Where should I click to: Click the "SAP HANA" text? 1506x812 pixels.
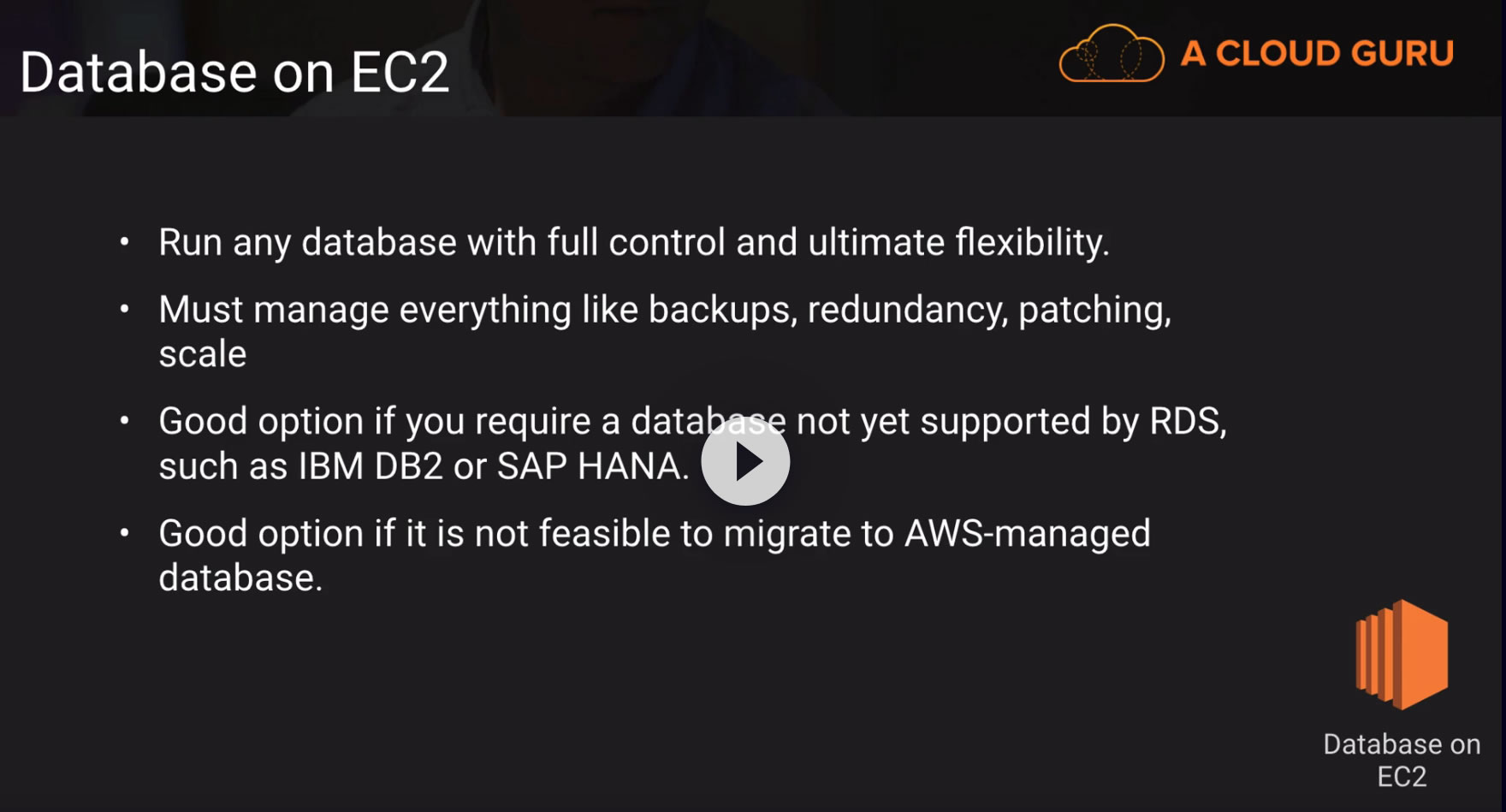tap(589, 466)
